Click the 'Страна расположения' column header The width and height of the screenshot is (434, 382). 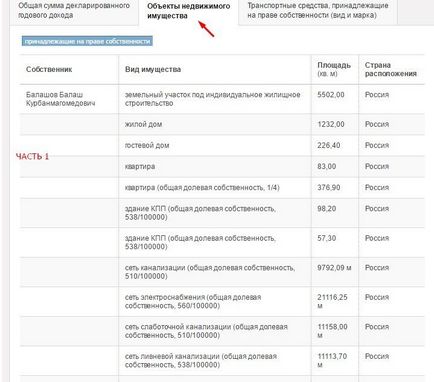coord(391,69)
